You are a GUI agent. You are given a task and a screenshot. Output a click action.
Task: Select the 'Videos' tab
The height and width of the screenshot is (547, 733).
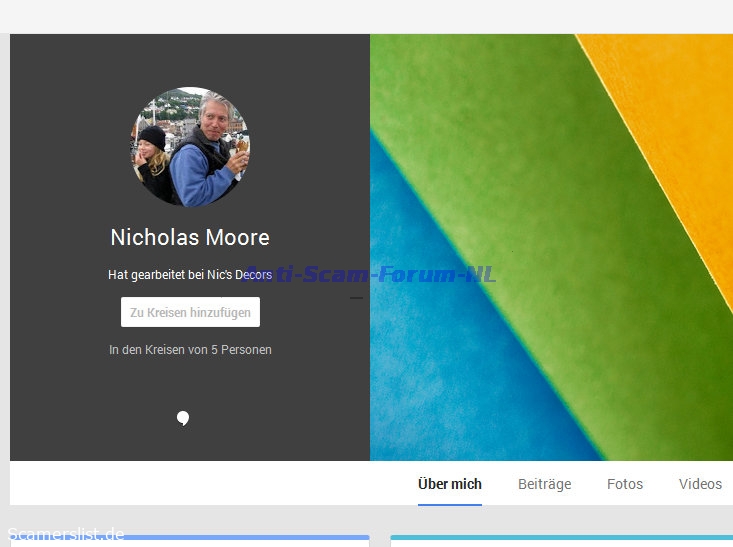[x=700, y=484]
